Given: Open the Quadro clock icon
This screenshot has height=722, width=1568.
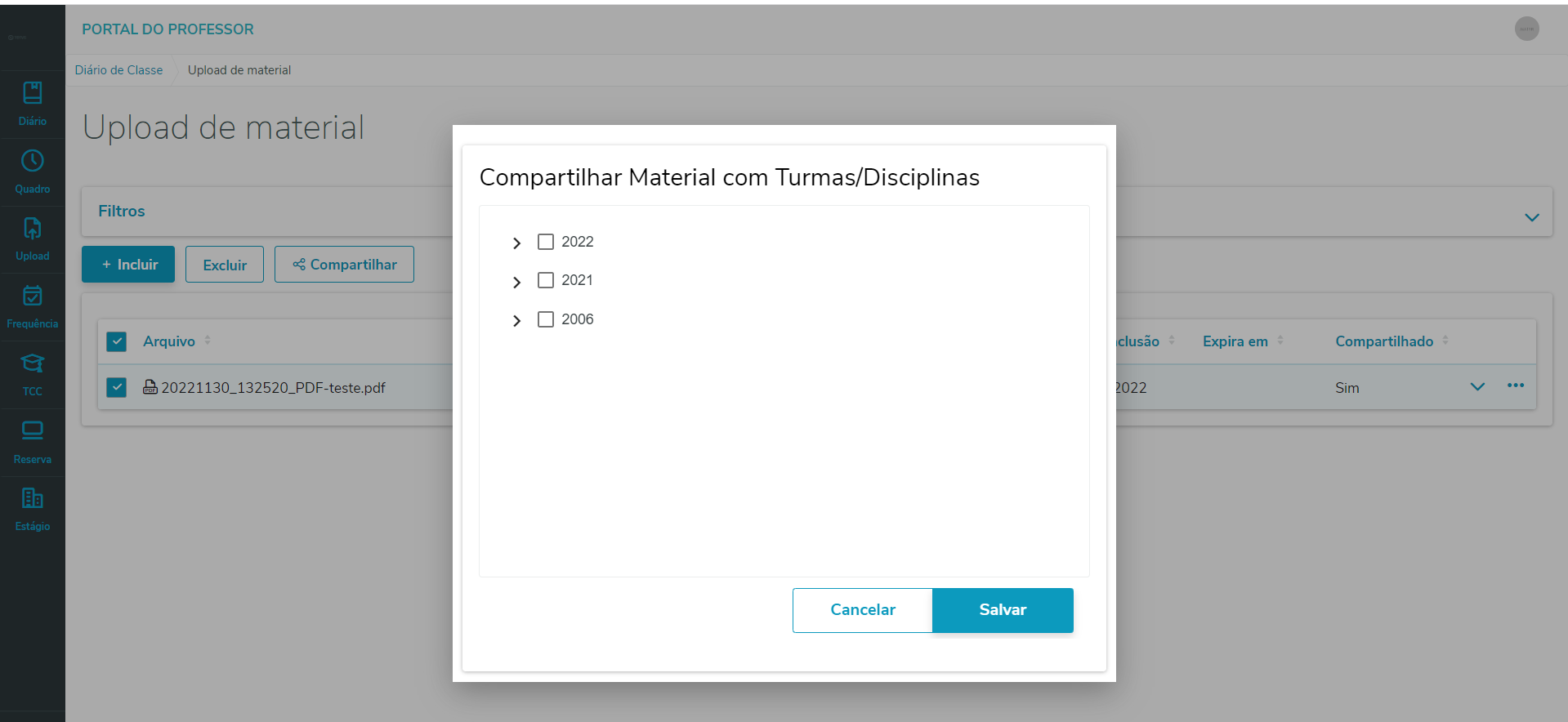Looking at the screenshot, I should [x=33, y=162].
